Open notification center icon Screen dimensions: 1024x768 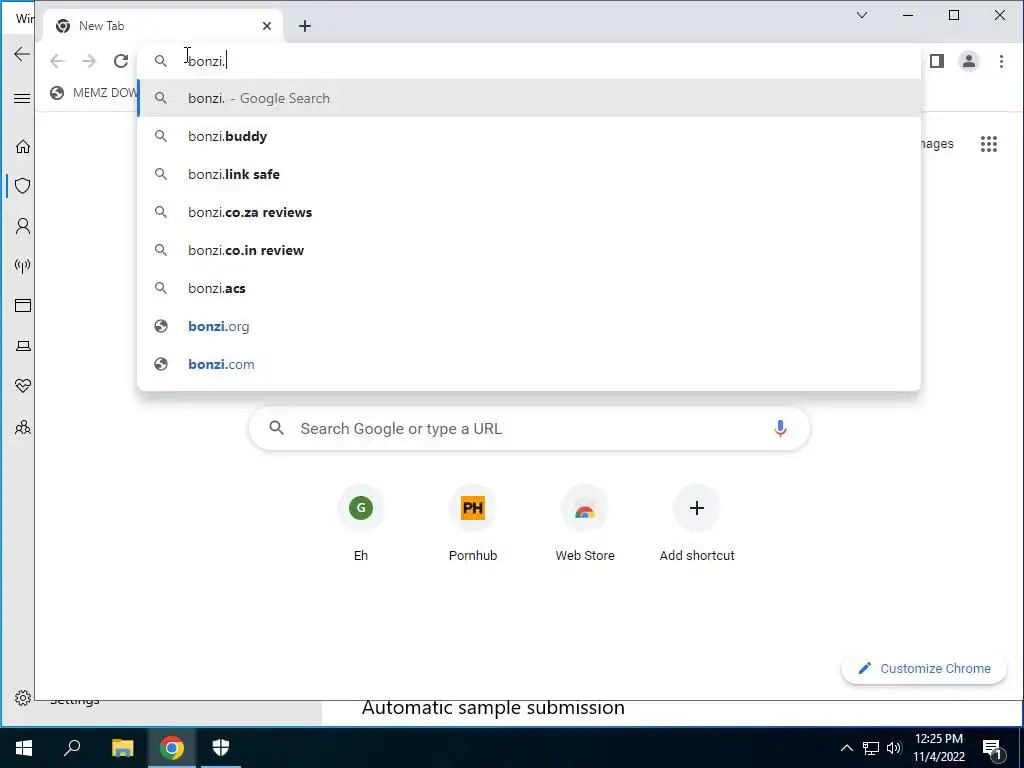(x=993, y=748)
